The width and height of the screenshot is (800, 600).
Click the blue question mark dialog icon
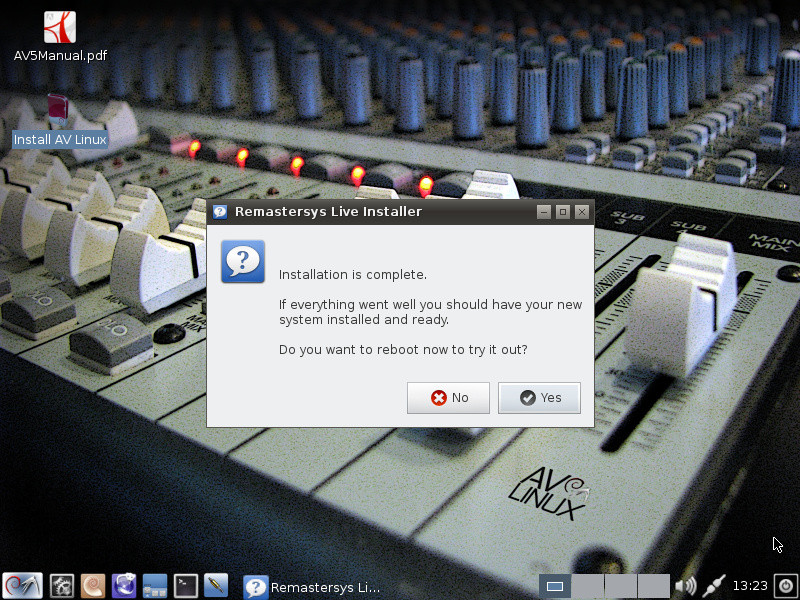click(x=243, y=261)
